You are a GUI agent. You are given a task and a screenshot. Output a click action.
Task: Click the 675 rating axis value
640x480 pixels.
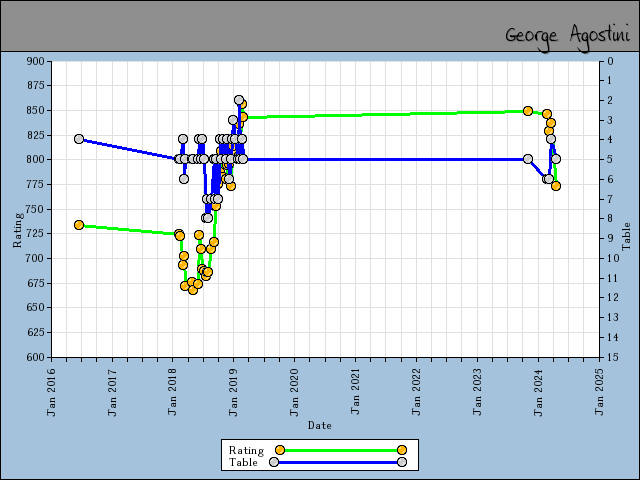pyautogui.click(x=36, y=283)
